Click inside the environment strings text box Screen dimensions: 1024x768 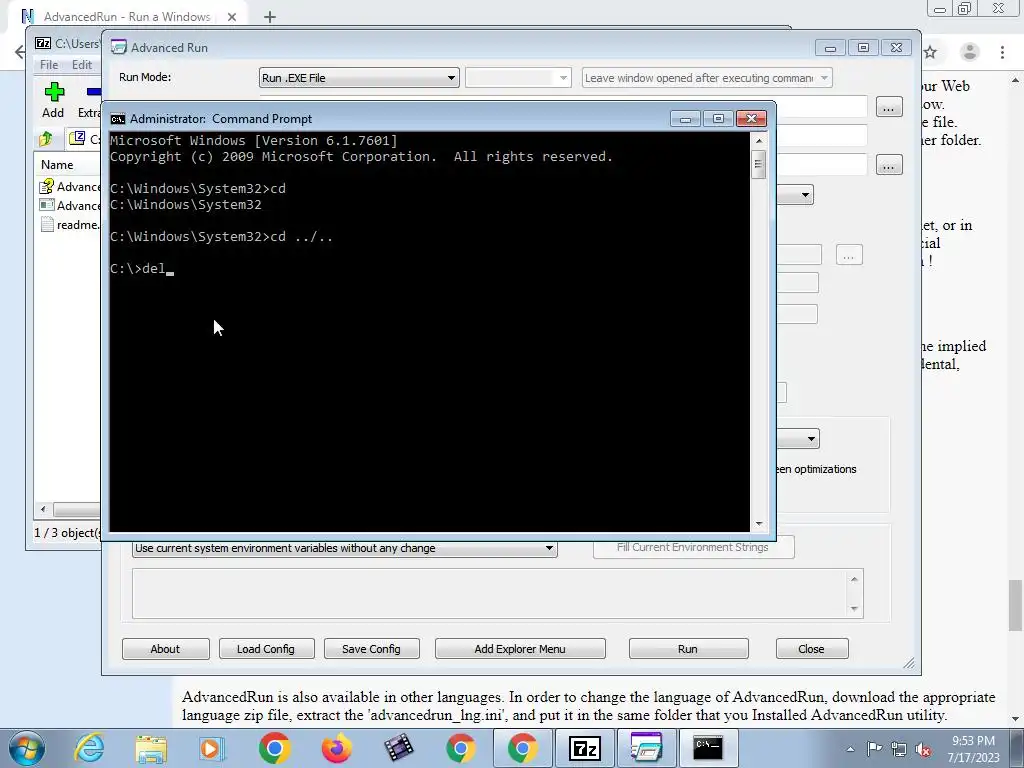pyautogui.click(x=490, y=593)
